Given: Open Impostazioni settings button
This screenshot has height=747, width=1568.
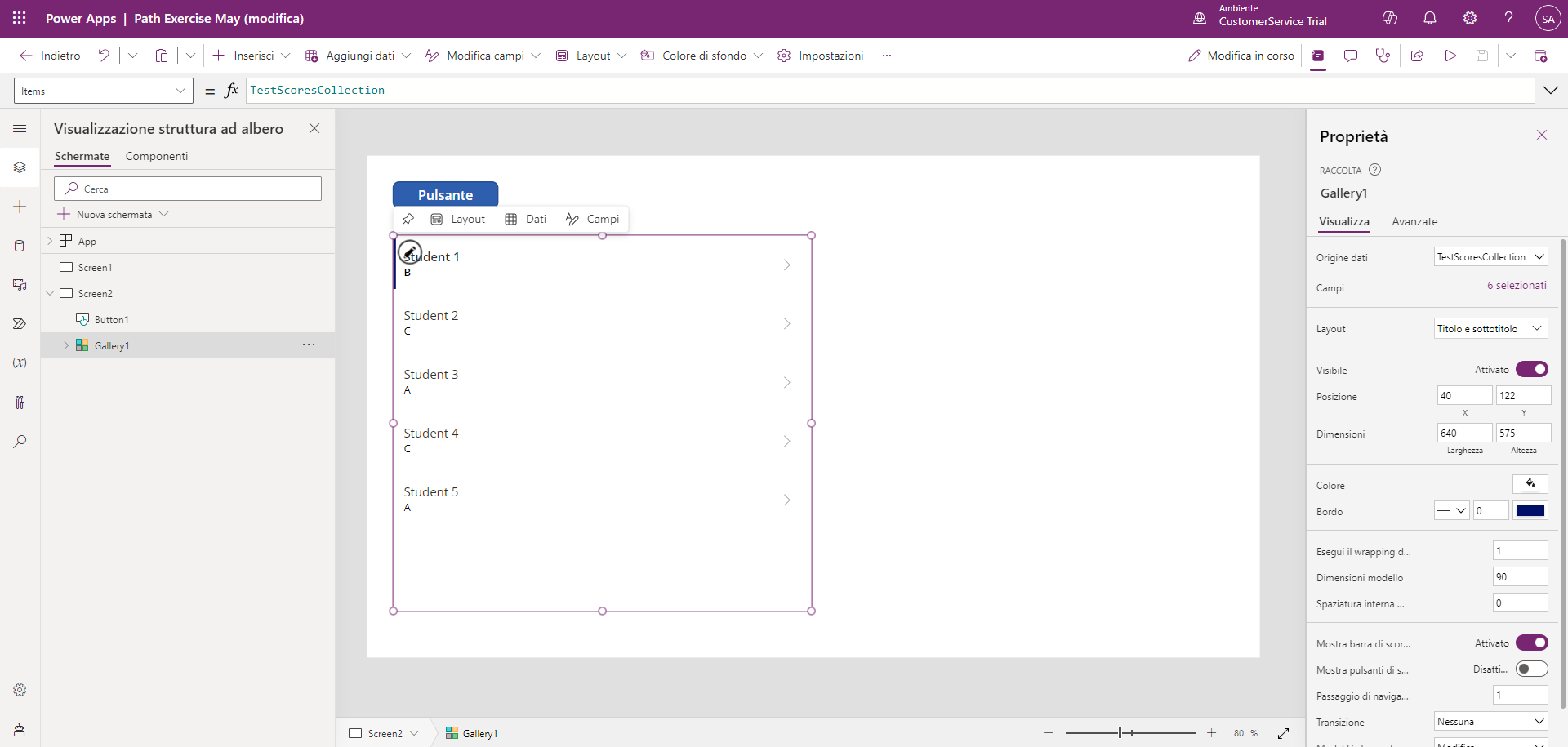Looking at the screenshot, I should [x=820, y=56].
